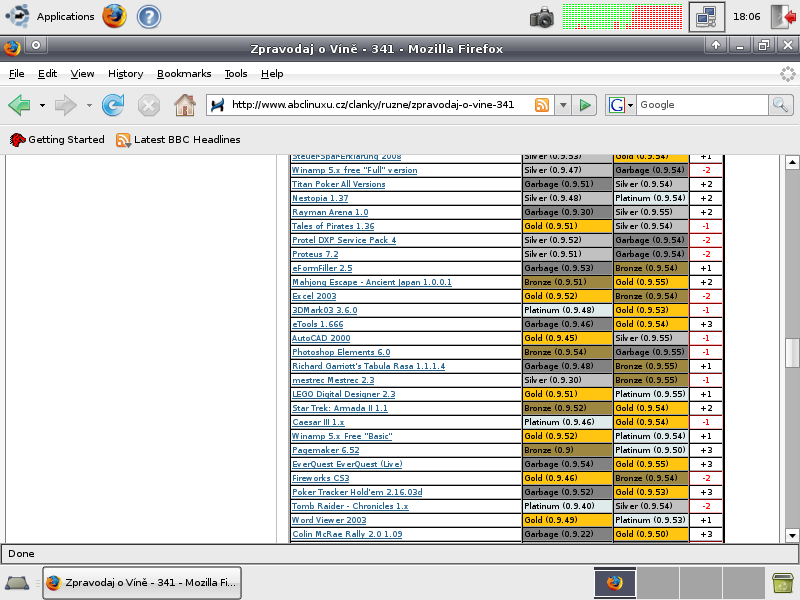
Task: Open the History menu
Action: pos(126,73)
